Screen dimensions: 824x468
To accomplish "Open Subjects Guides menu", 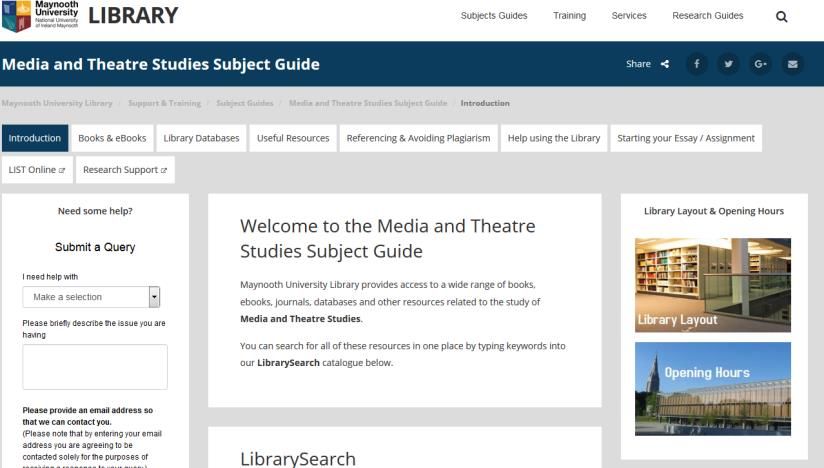I will pos(494,16).
